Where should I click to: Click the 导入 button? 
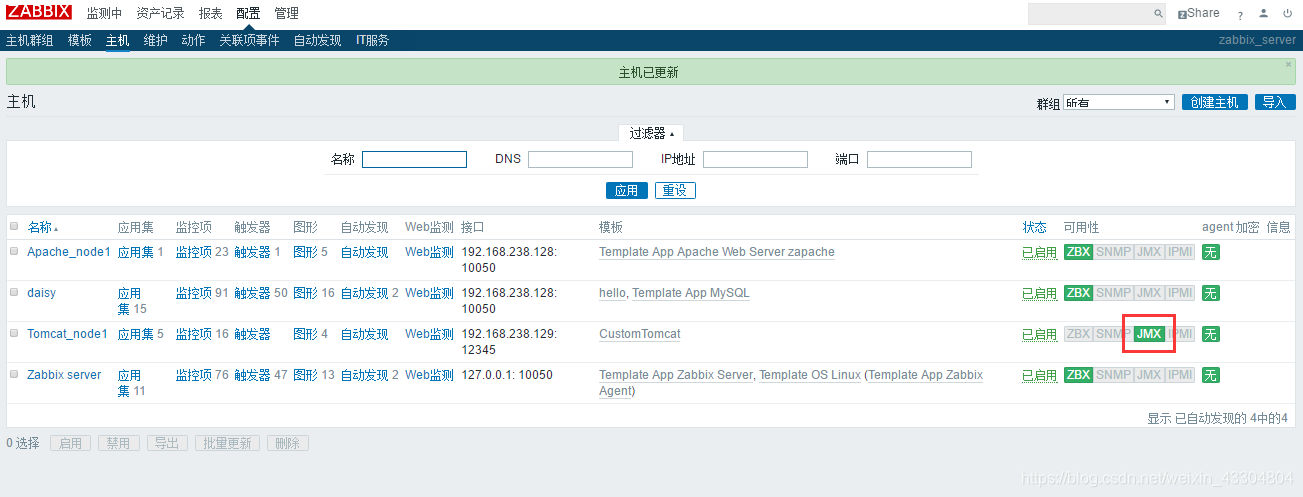[1274, 102]
